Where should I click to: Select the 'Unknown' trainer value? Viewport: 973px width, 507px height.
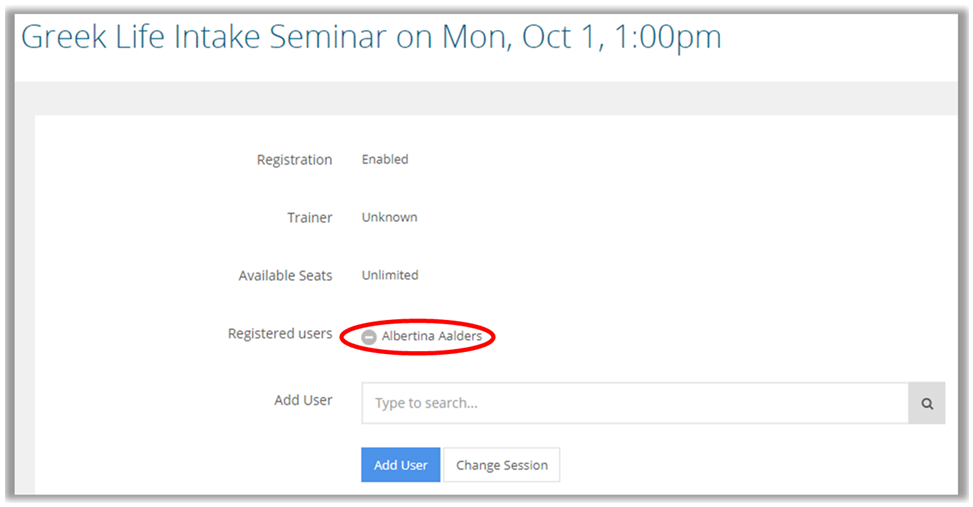coord(389,217)
